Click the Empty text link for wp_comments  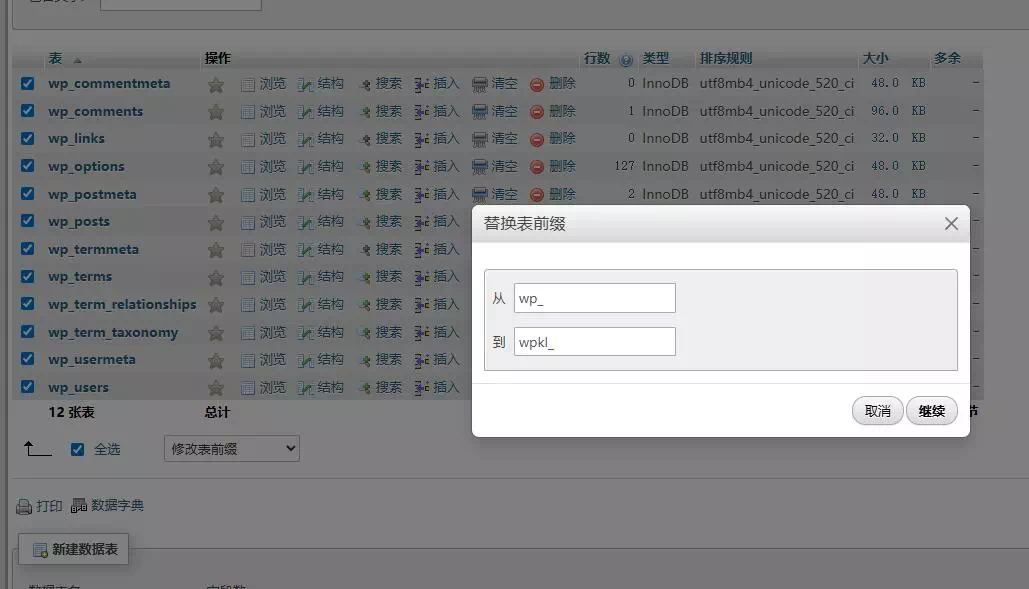[x=505, y=111]
